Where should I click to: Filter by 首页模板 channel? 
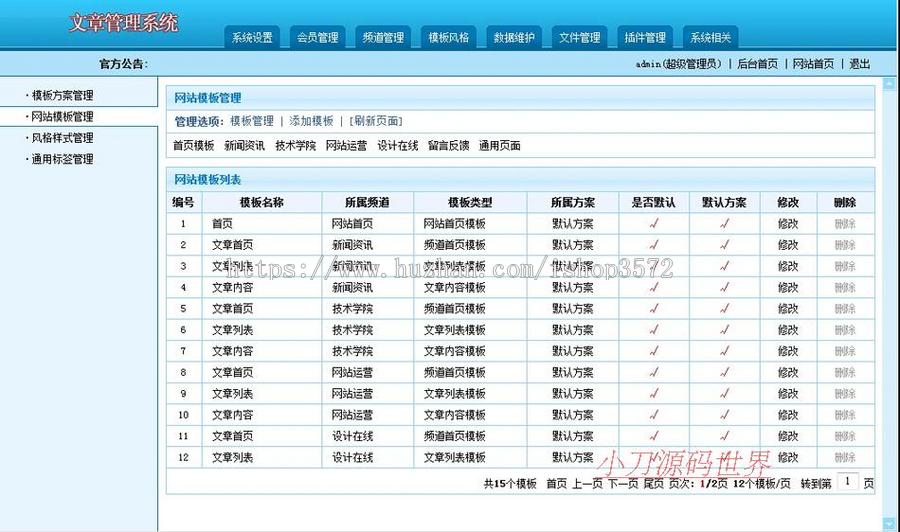pos(193,146)
